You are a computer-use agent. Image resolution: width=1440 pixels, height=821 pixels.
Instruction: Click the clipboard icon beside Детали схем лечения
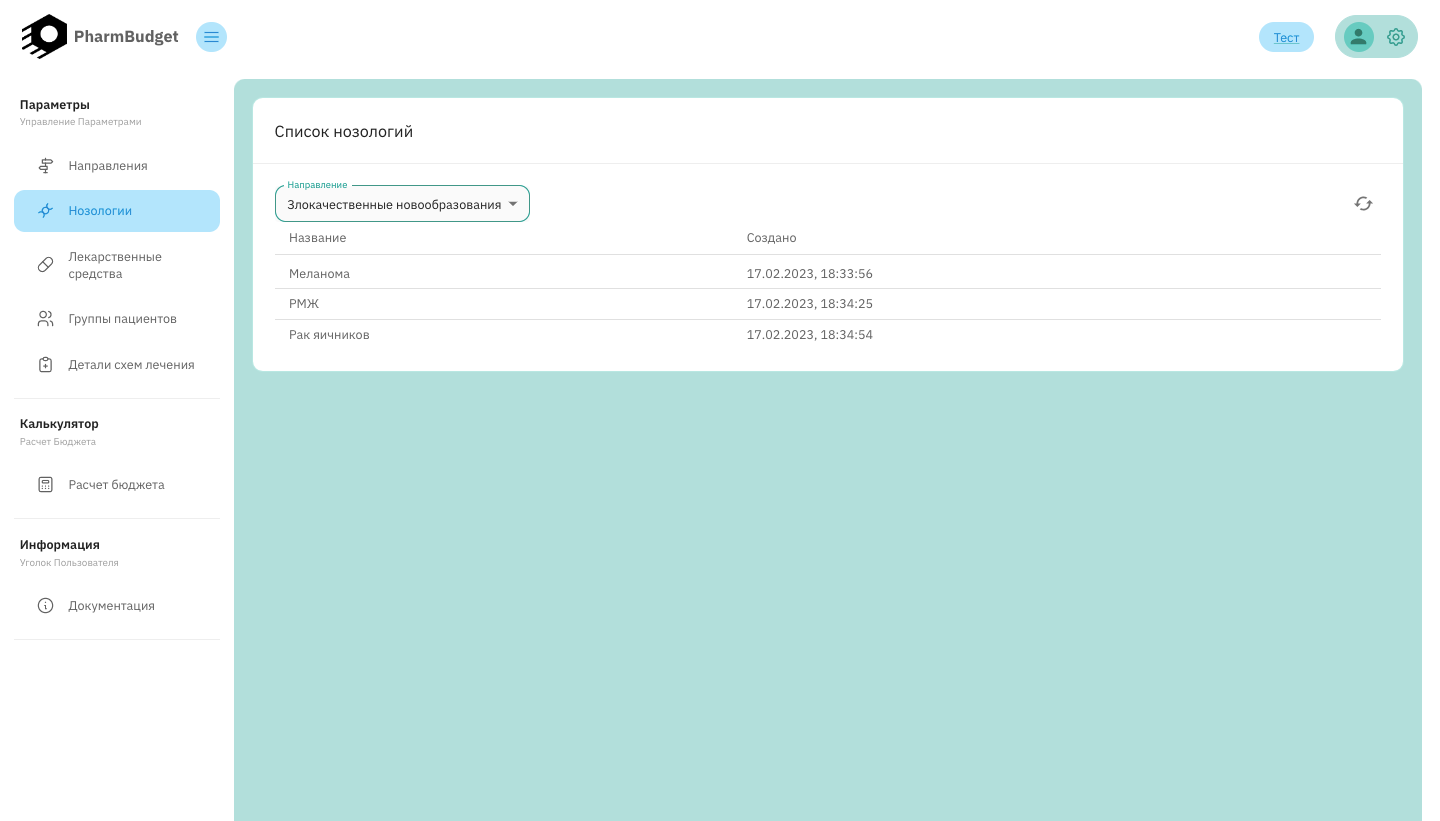pyautogui.click(x=45, y=365)
